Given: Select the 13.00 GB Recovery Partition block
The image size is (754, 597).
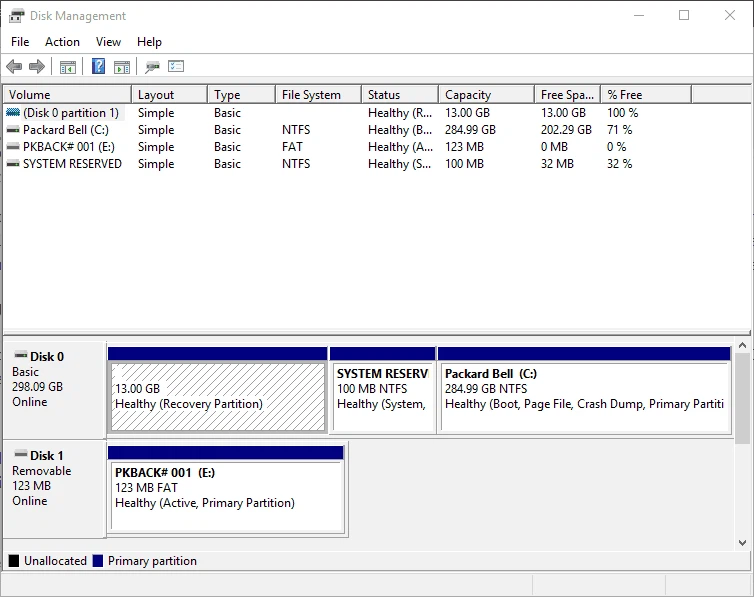Looking at the screenshot, I should (x=217, y=396).
